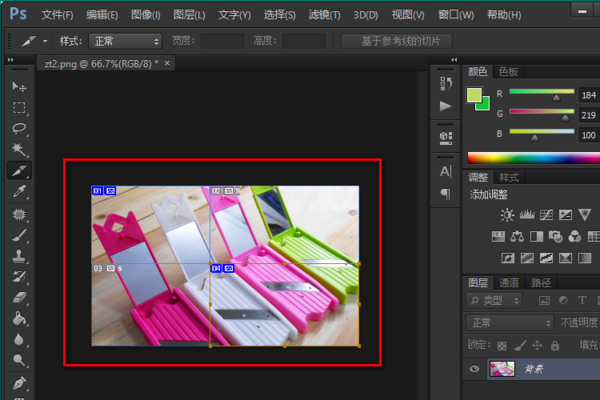This screenshot has height=400, width=600.
Task: Open the Actions panel play icon
Action: [x=445, y=106]
